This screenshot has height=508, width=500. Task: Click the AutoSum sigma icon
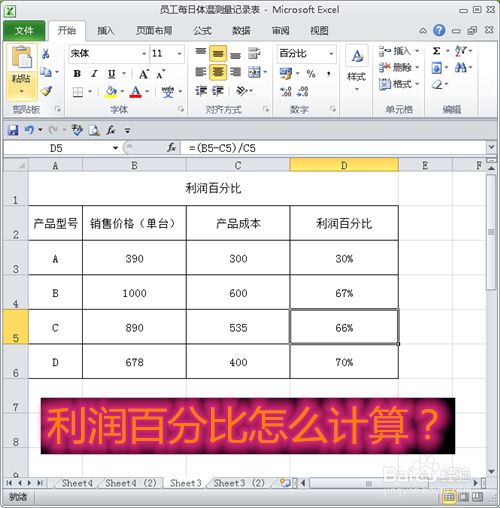[x=436, y=51]
